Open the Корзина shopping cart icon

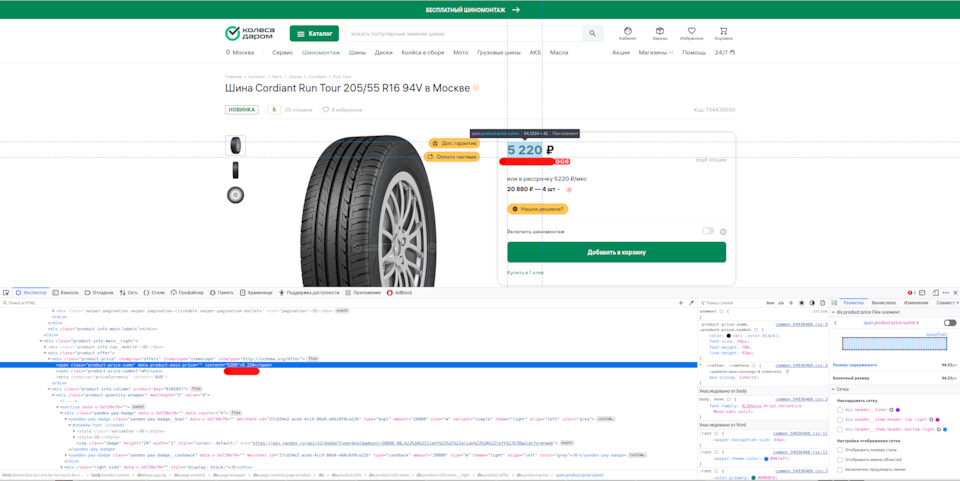pyautogui.click(x=724, y=31)
